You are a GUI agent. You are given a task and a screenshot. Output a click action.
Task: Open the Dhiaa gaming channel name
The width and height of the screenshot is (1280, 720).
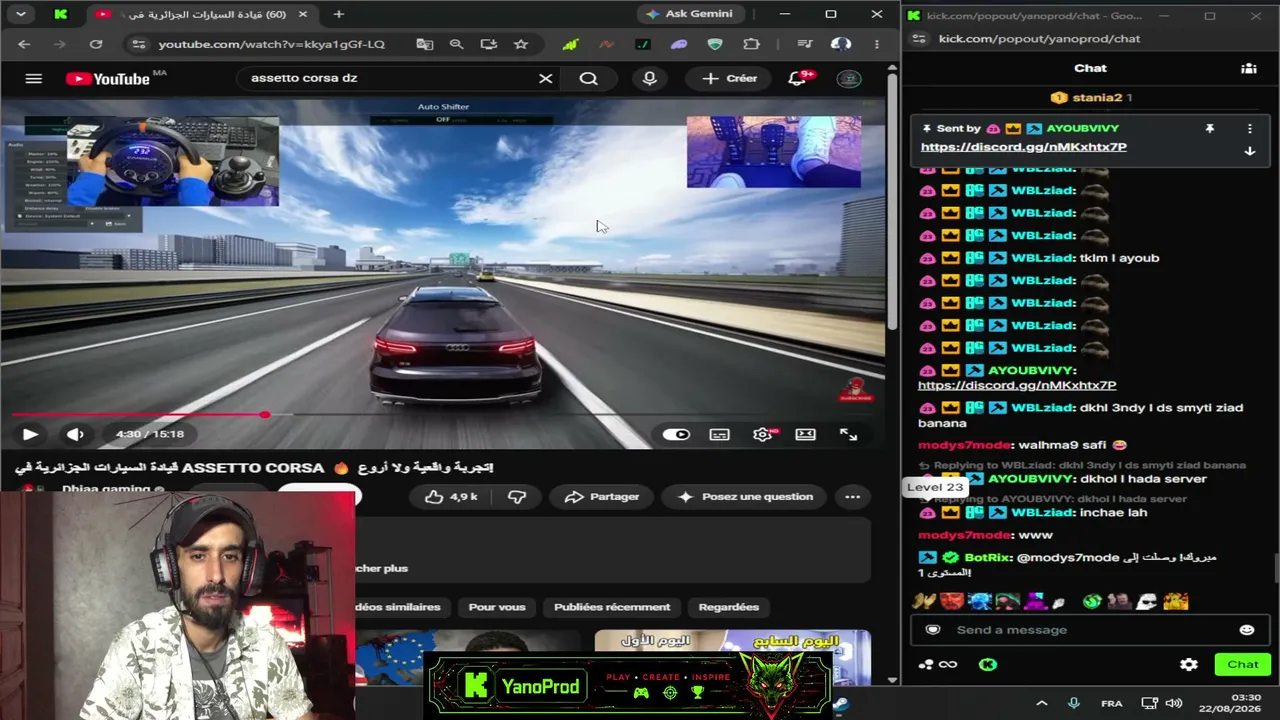tap(106, 489)
